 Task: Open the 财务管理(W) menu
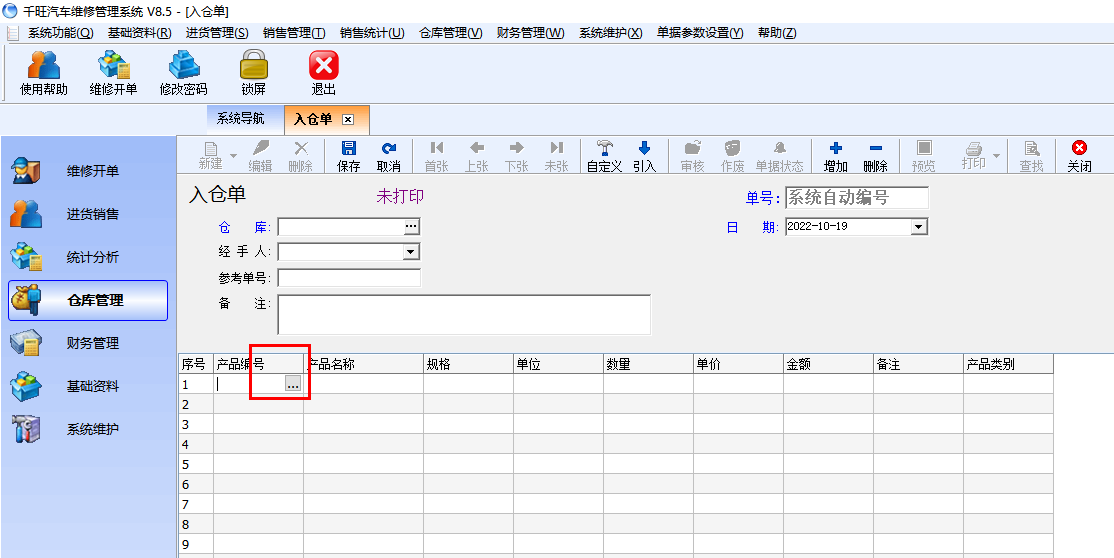(x=531, y=33)
